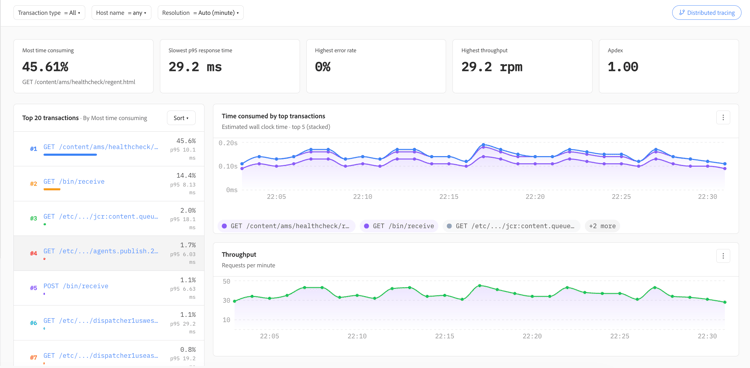Click the blue usage bar under transaction #1
The height and width of the screenshot is (368, 750).
coord(70,155)
